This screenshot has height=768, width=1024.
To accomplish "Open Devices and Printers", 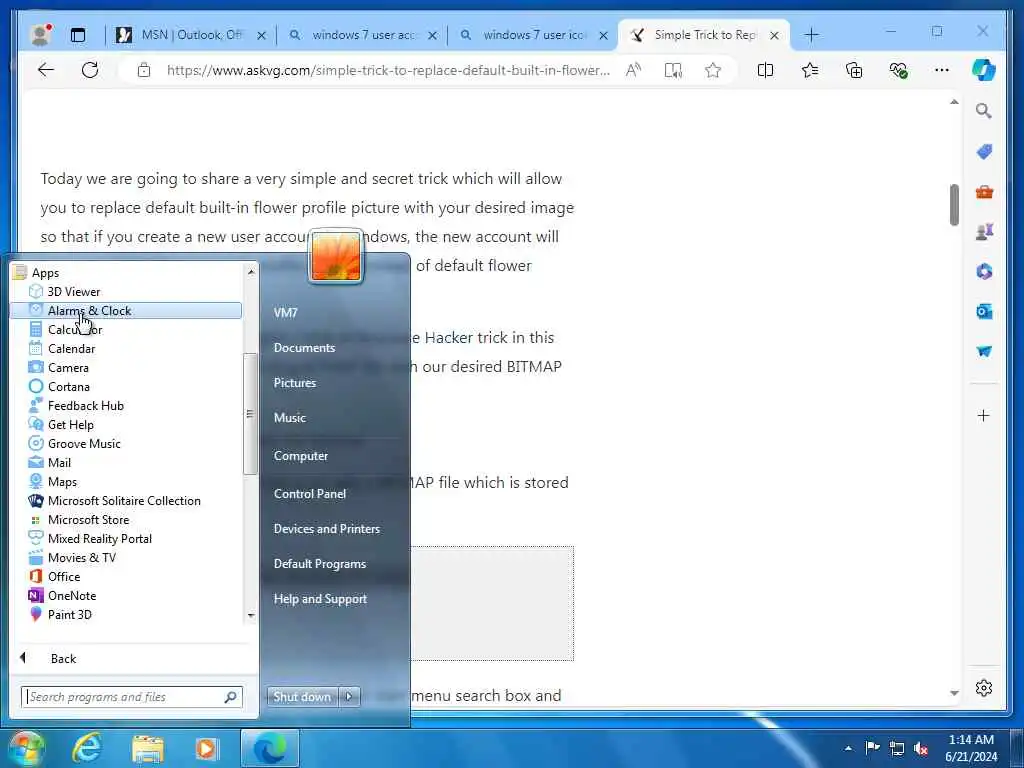I will (x=327, y=528).
